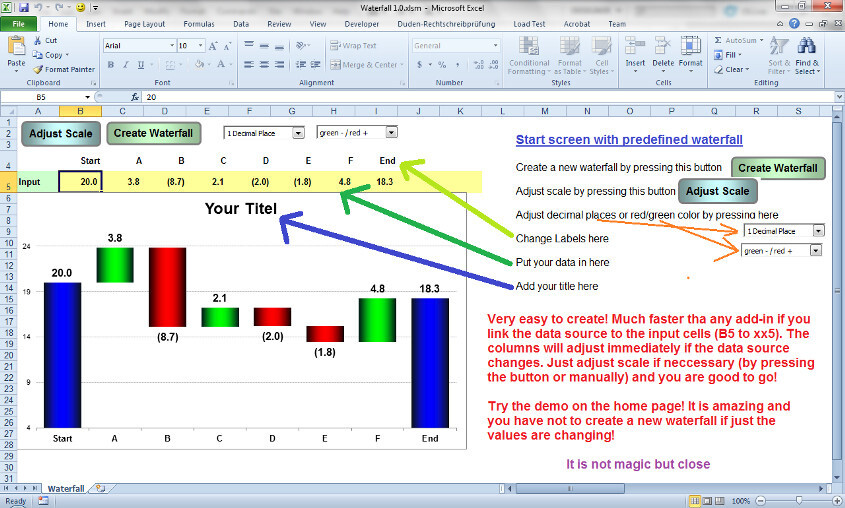845x508 pixels.
Task: Switch to the Formulas tab
Action: pos(199,24)
